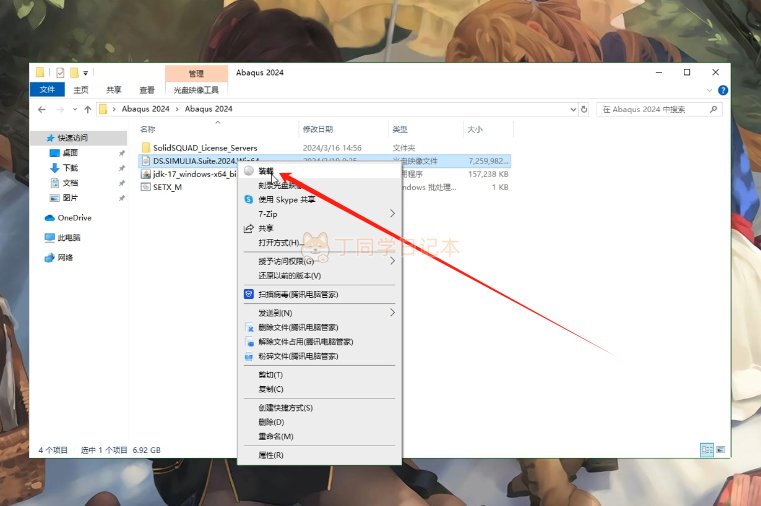Screen dimensions: 761x506
Task: Click the search magnifier icon
Action: pyautogui.click(x=713, y=110)
